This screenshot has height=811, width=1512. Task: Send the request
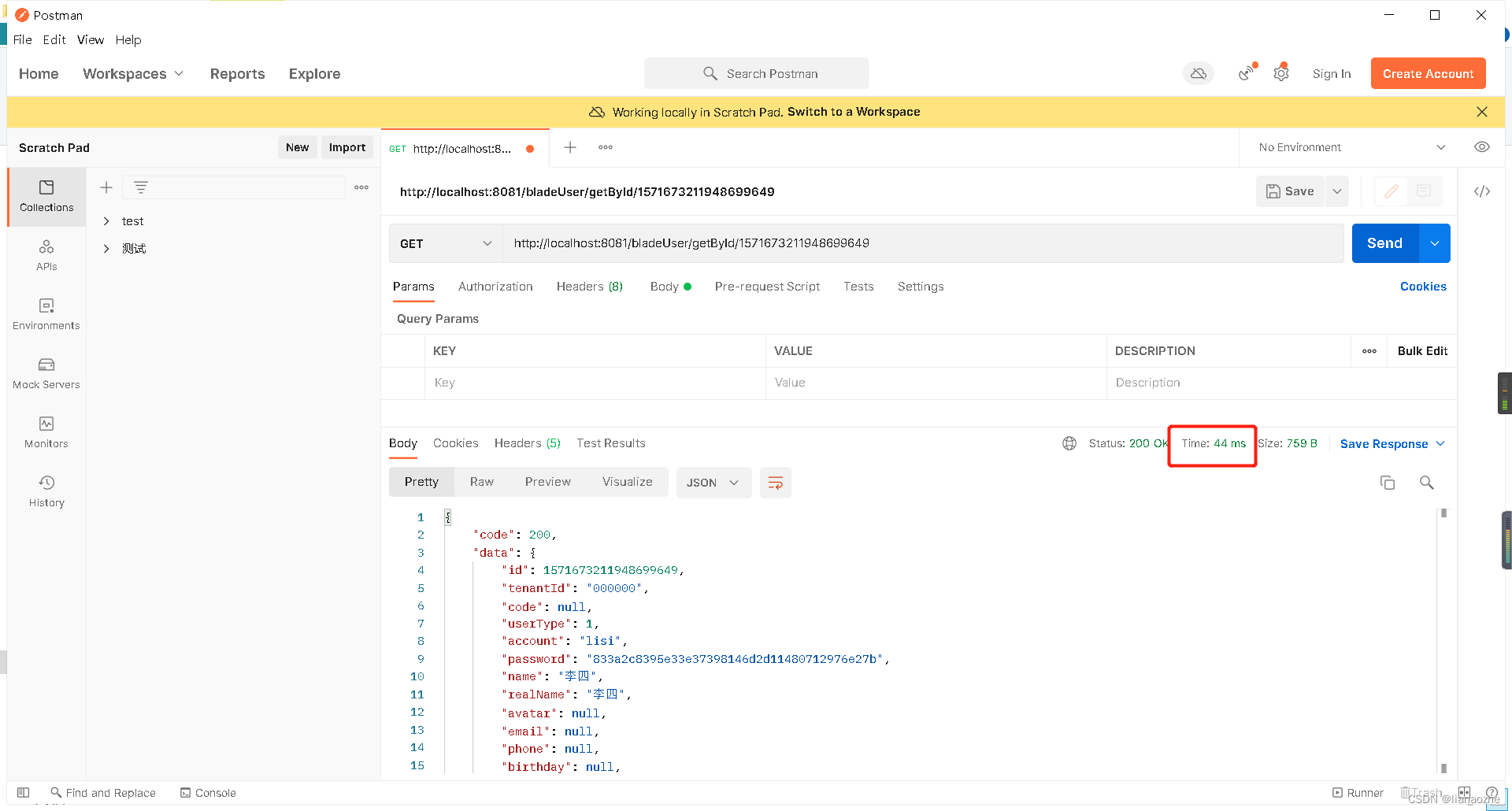click(1384, 243)
